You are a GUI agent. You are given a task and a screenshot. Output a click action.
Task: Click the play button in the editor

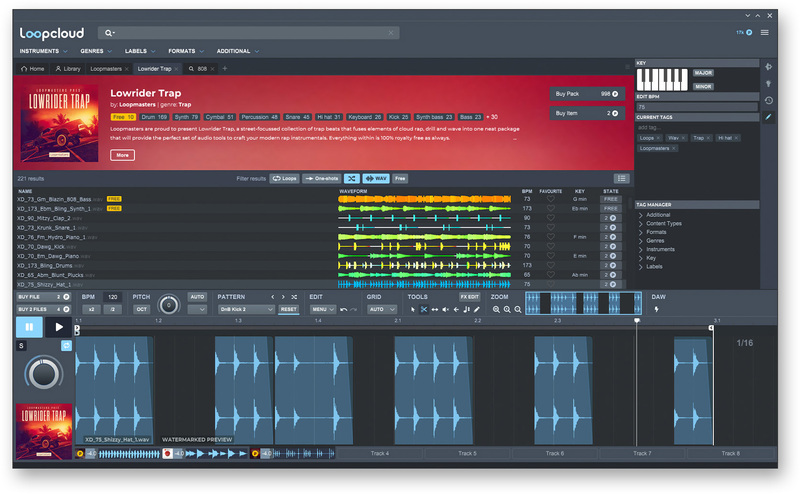(x=59, y=327)
